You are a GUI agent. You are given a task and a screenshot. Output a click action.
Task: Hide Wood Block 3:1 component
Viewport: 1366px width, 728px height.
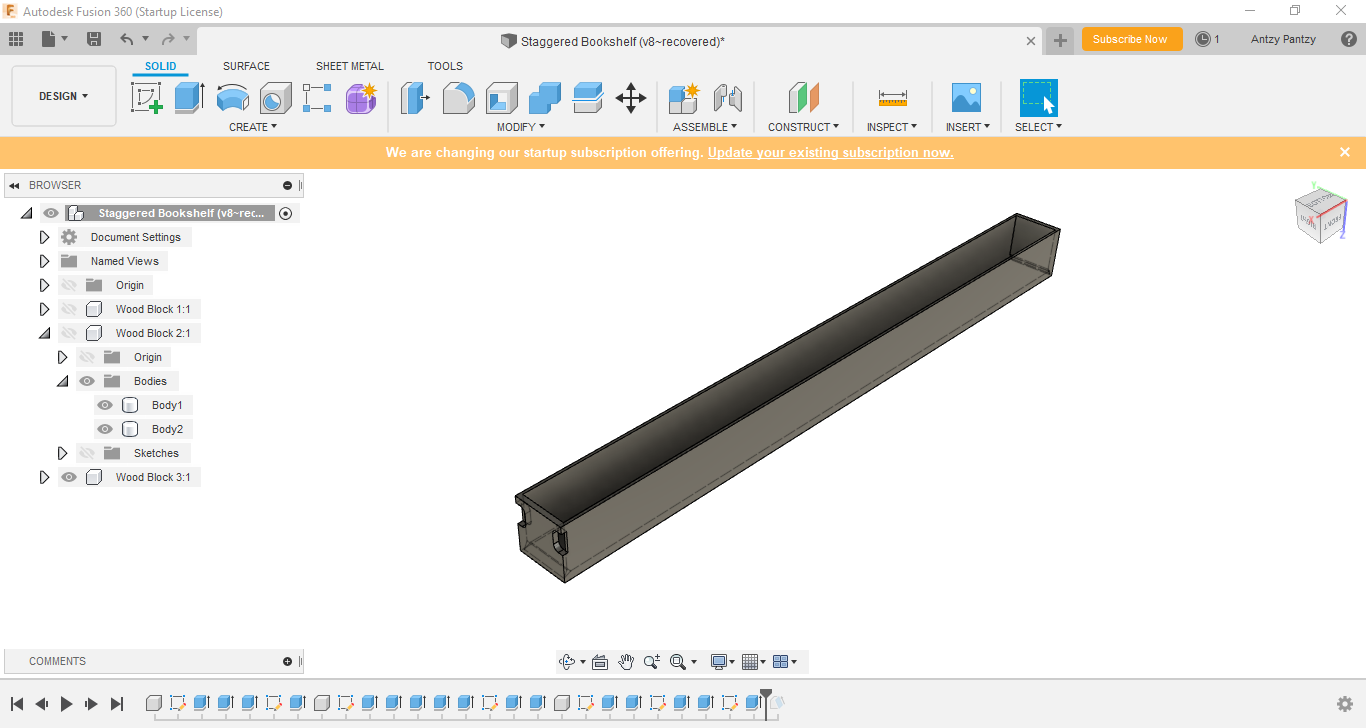69,477
